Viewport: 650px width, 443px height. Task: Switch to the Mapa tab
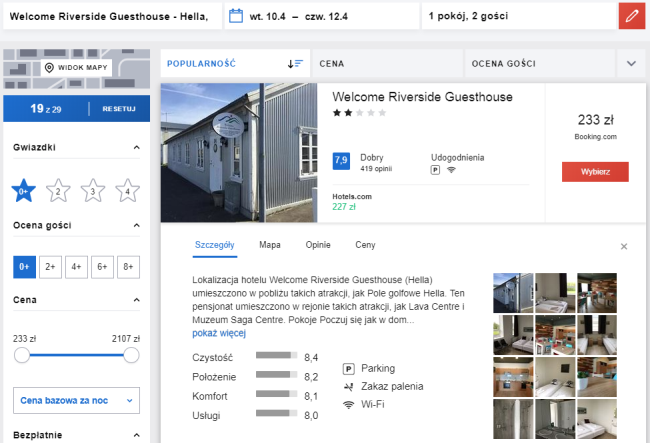[270, 245]
